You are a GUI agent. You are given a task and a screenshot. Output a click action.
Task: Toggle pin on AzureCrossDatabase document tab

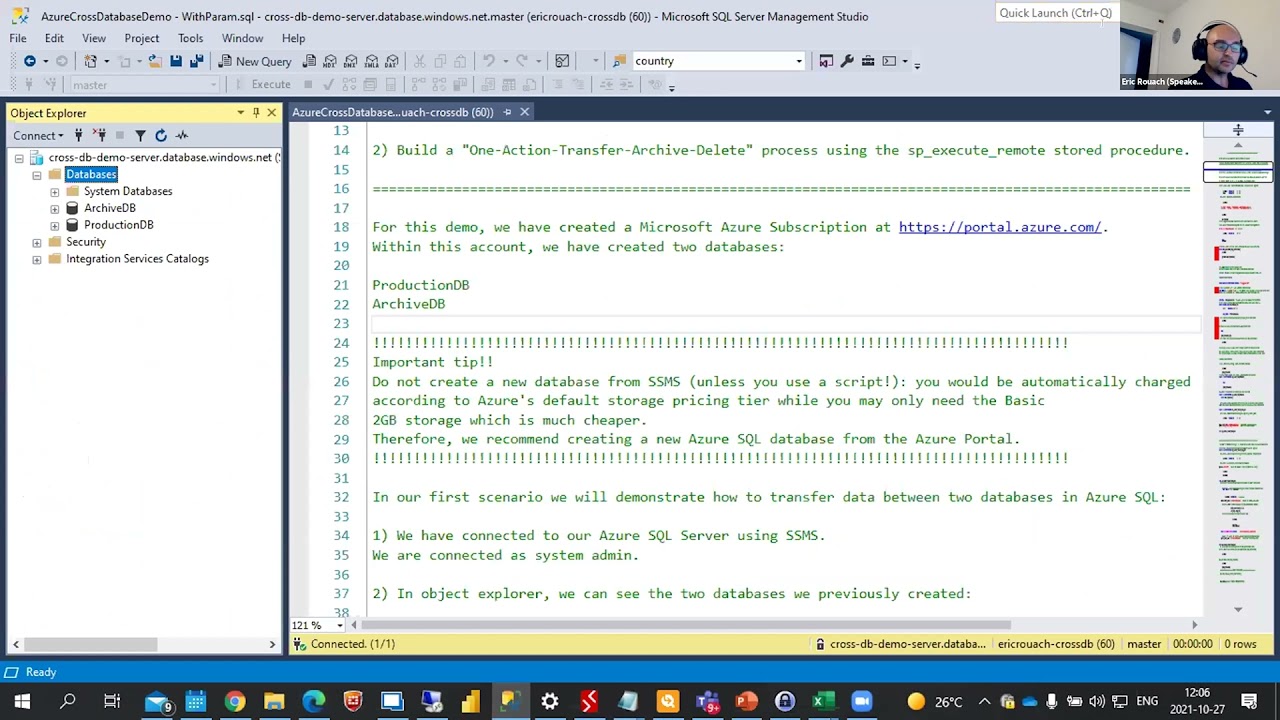pos(507,112)
